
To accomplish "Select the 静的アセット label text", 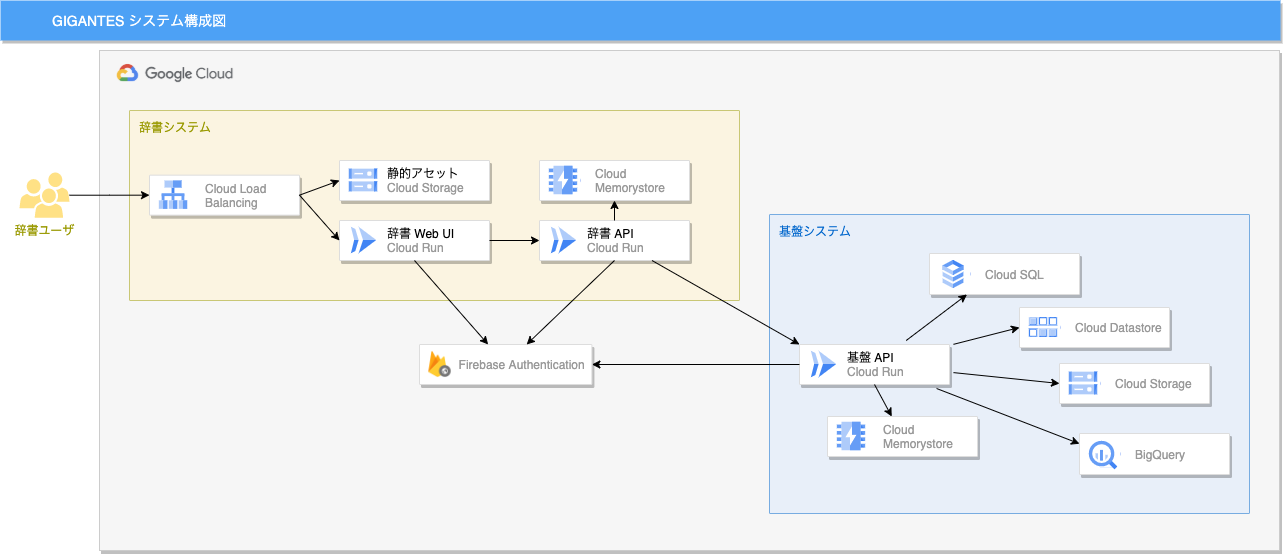I will (x=423, y=173).
